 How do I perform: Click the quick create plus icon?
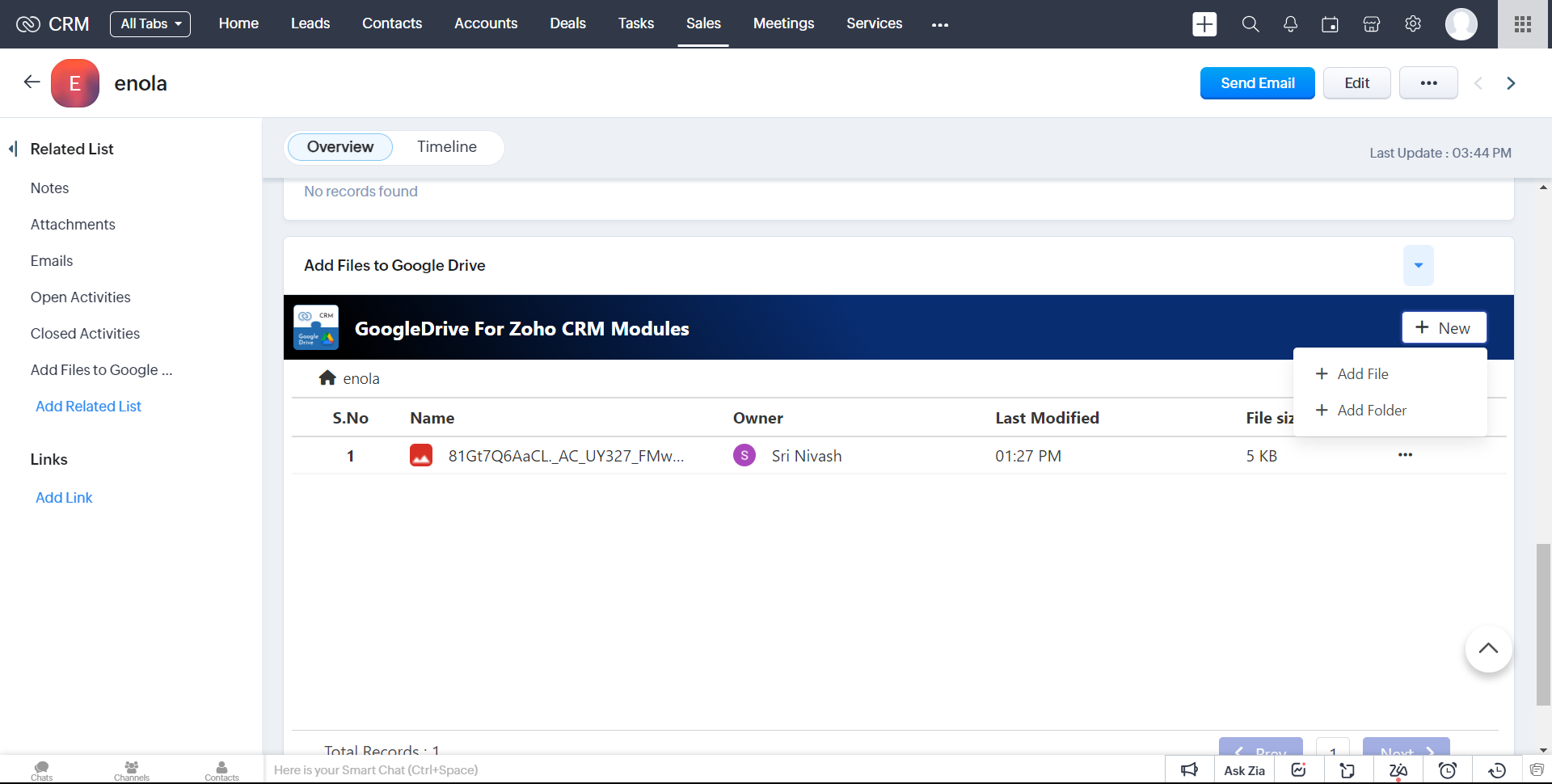pos(1204,24)
